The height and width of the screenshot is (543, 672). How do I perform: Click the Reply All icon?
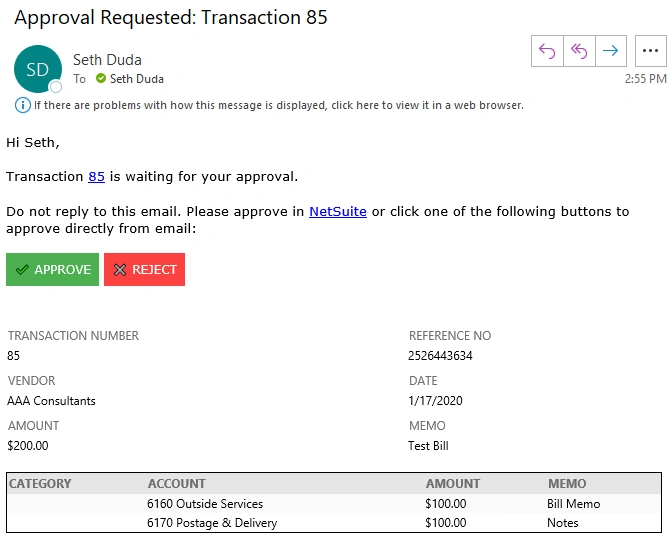(579, 50)
